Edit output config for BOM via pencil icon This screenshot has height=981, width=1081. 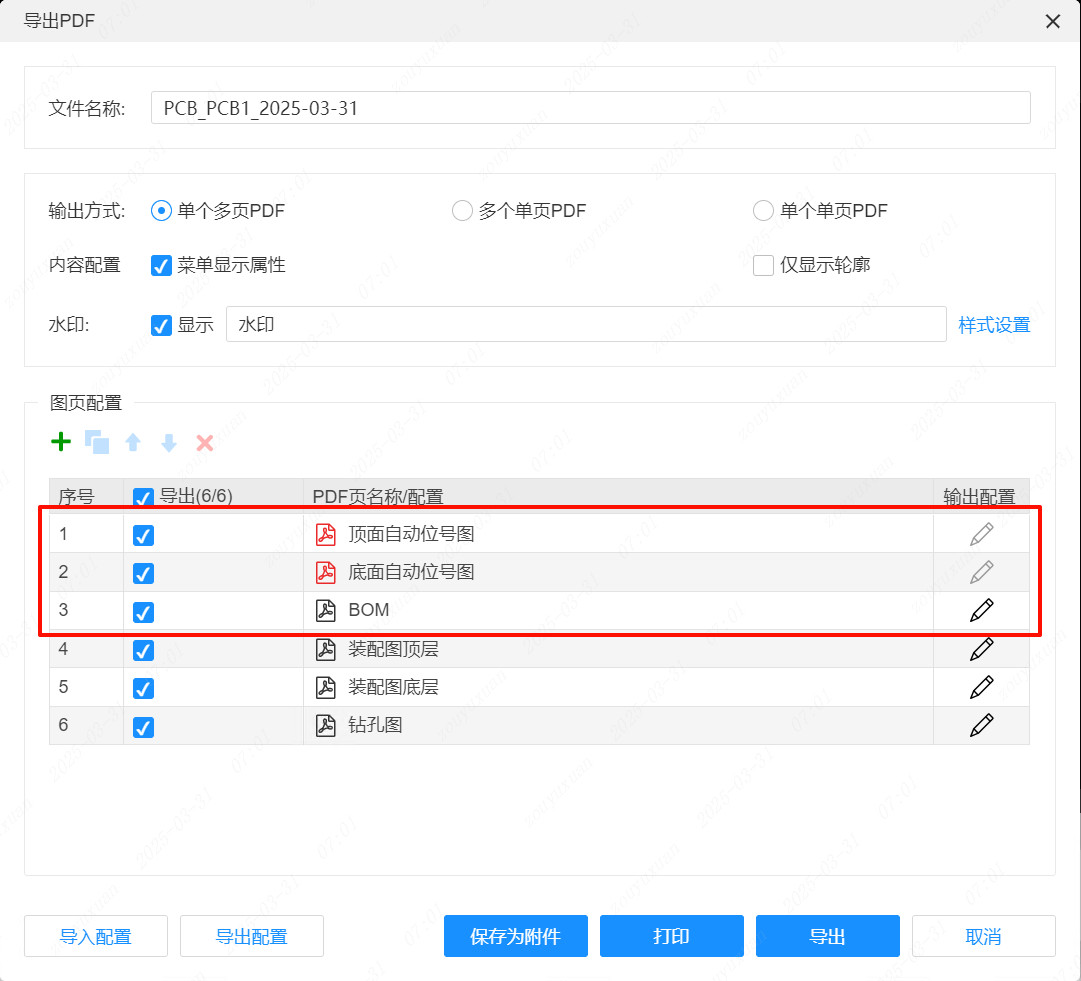pyautogui.click(x=981, y=610)
